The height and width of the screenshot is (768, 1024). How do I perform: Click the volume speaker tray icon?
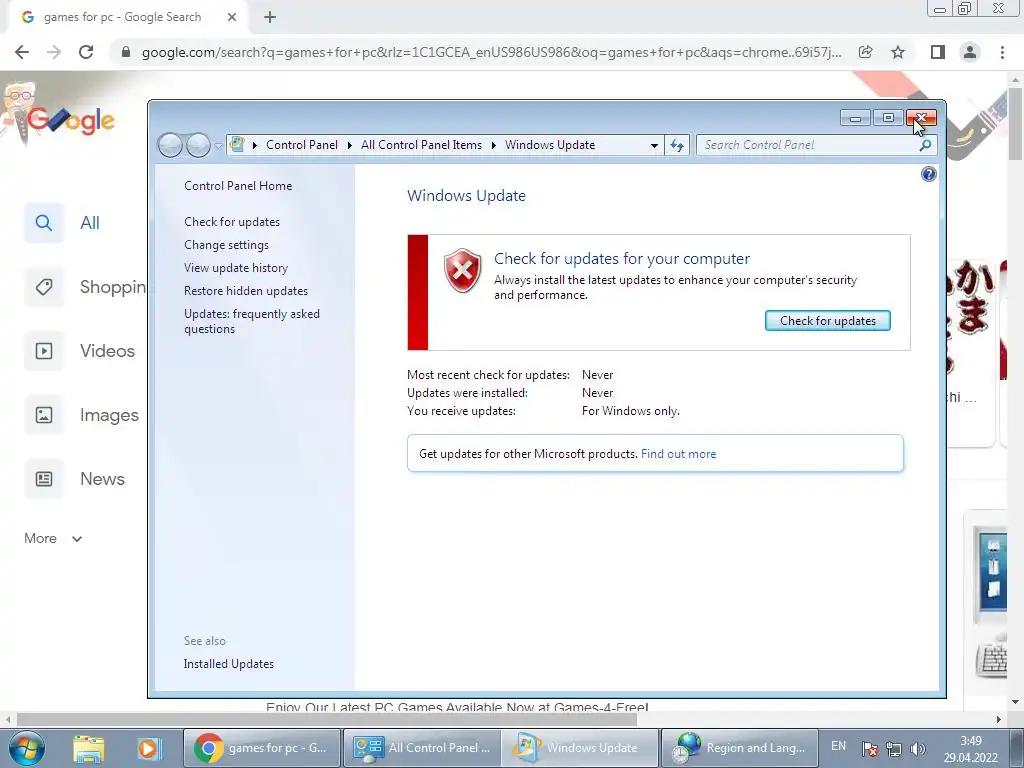click(918, 749)
